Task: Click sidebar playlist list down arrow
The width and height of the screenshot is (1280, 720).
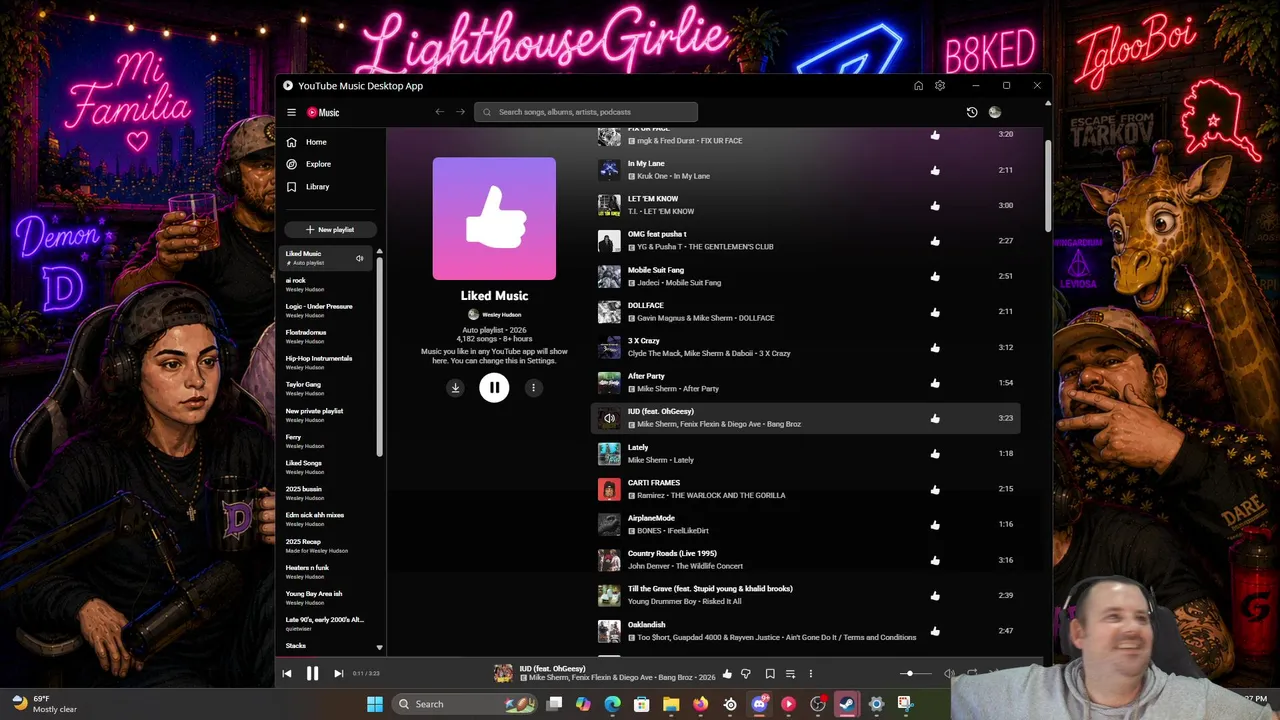Action: tap(379, 647)
